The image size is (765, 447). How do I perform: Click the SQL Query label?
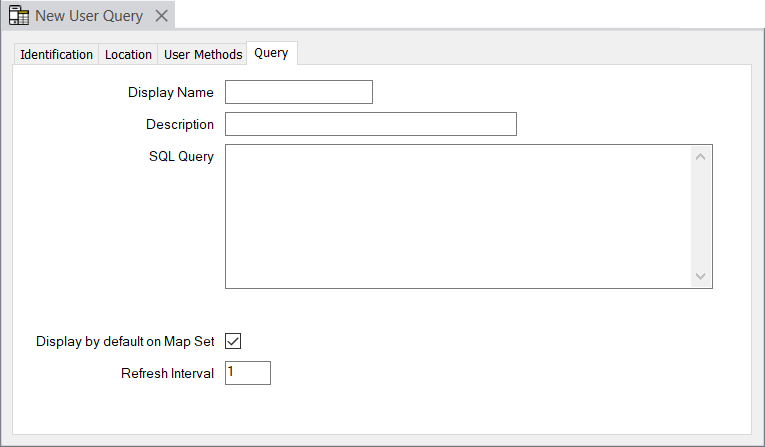180,156
